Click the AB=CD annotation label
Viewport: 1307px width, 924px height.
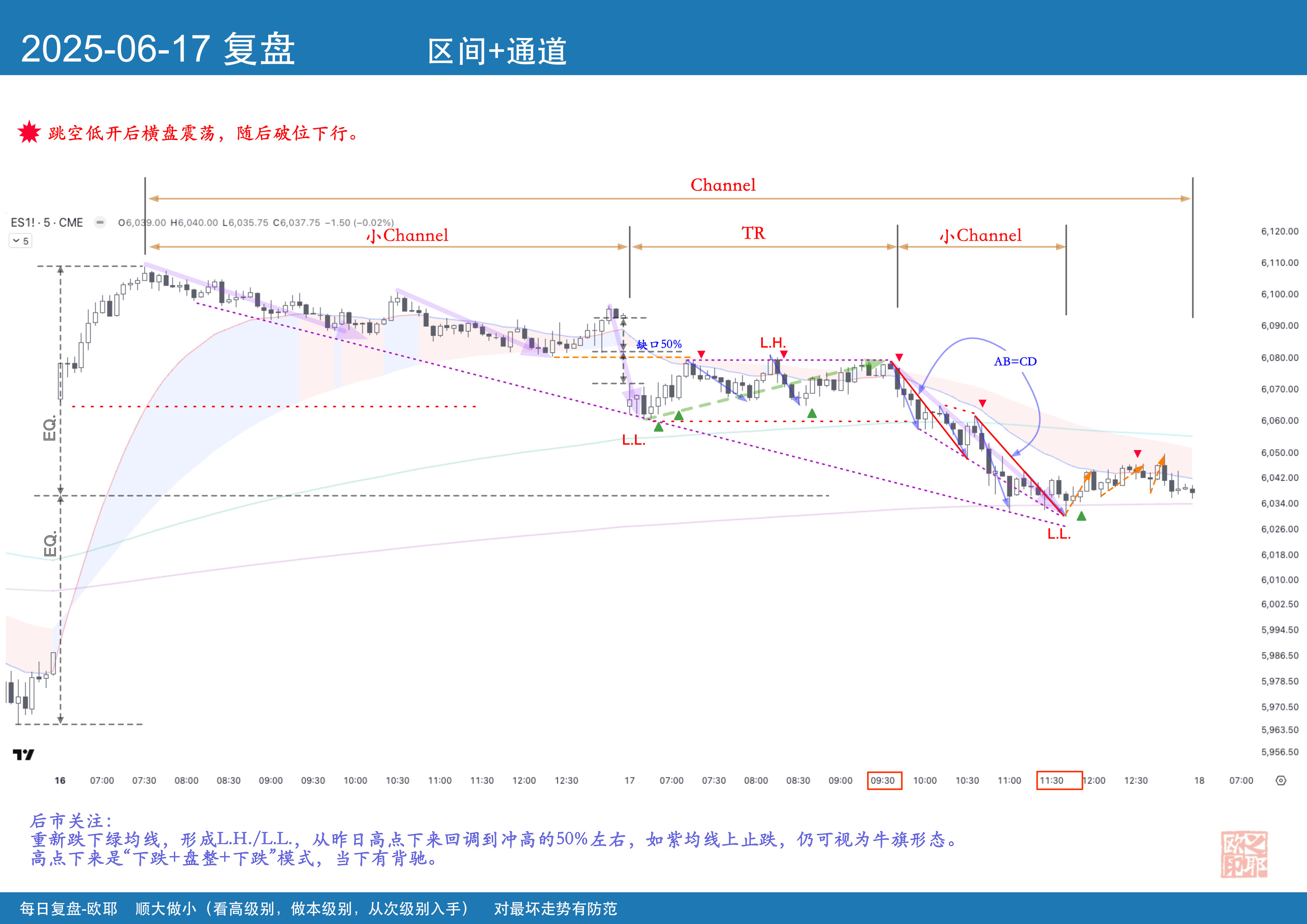point(1015,361)
